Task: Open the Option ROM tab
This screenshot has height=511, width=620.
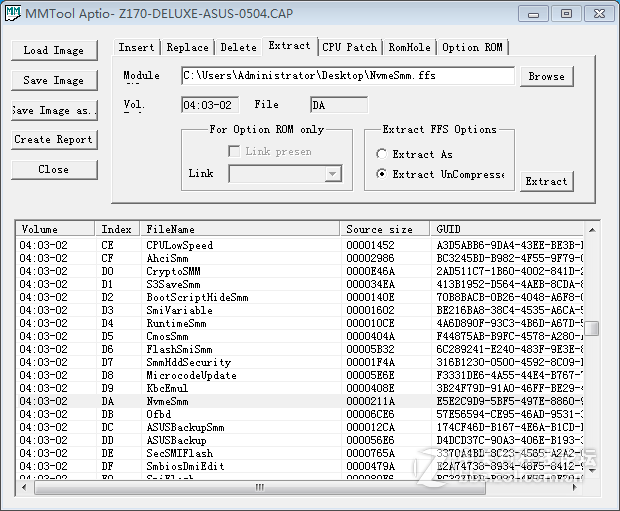Action: pos(474,47)
